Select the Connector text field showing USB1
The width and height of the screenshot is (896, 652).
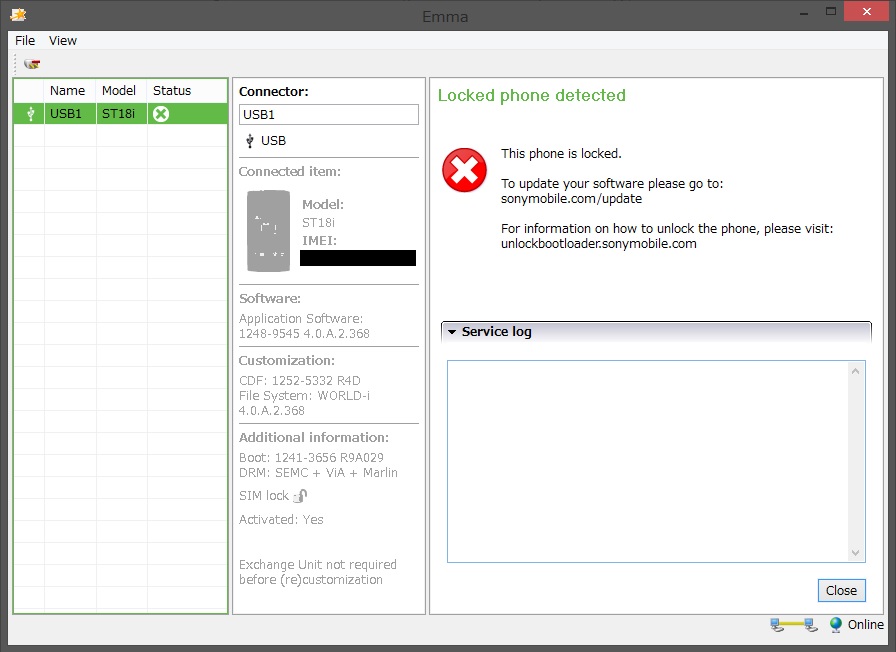(328, 114)
